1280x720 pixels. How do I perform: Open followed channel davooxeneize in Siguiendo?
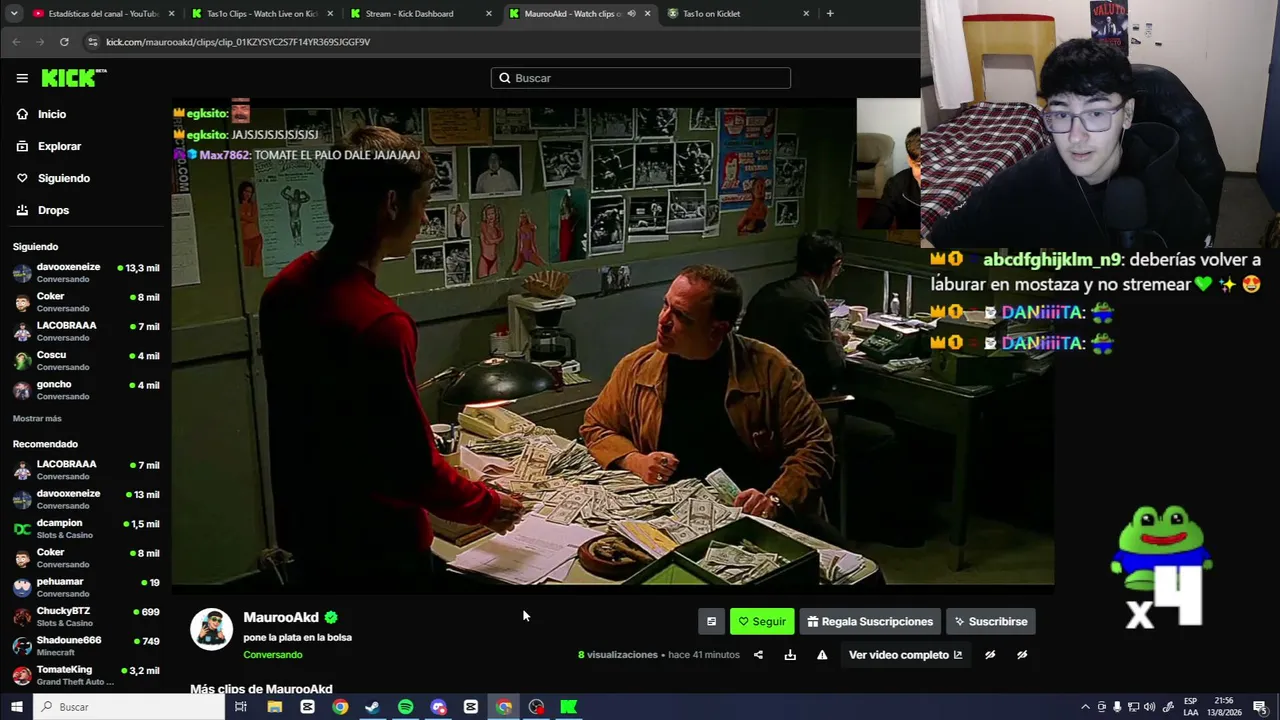pyautogui.click(x=86, y=273)
